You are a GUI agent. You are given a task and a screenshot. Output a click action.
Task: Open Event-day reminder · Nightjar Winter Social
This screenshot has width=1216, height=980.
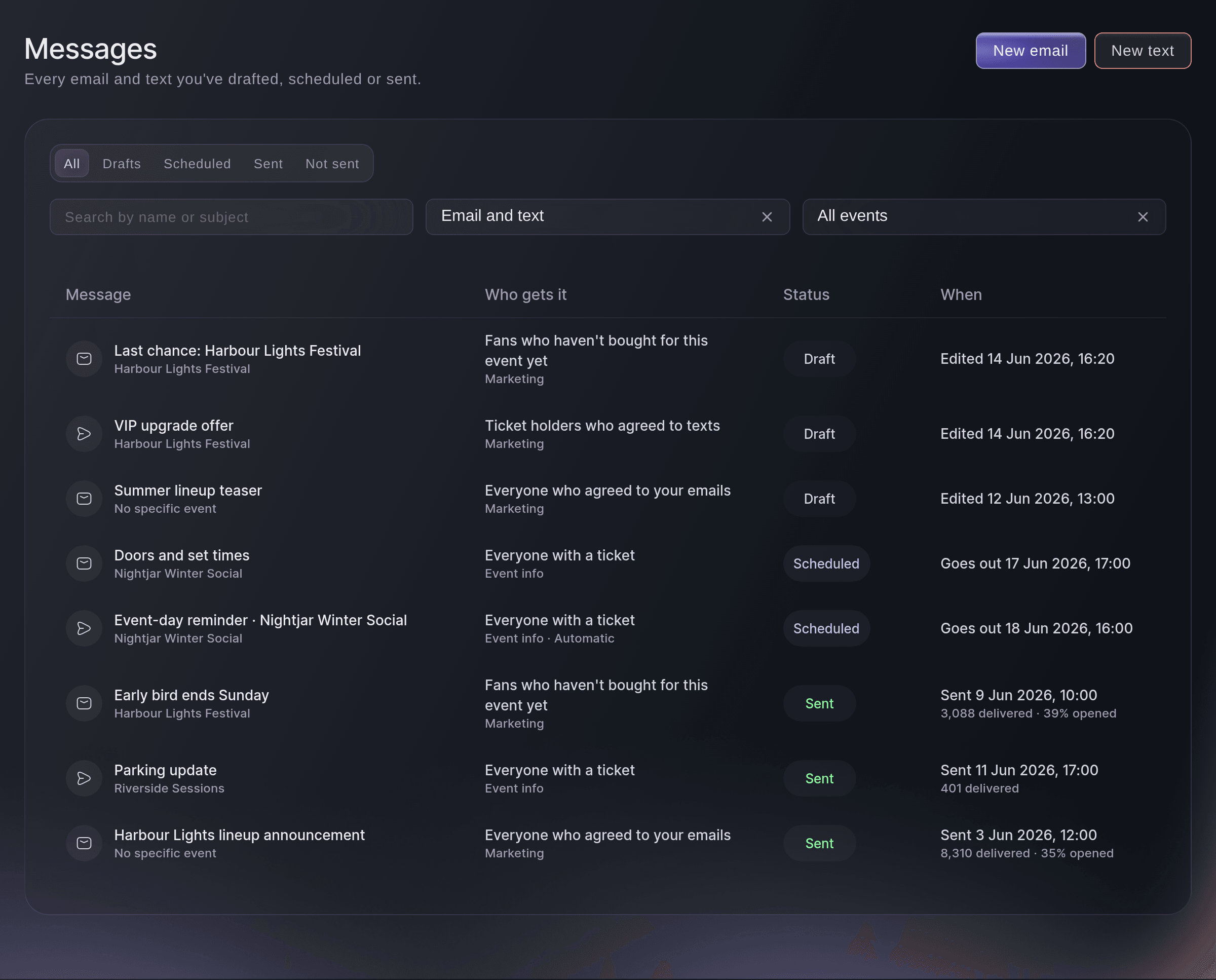(260, 620)
